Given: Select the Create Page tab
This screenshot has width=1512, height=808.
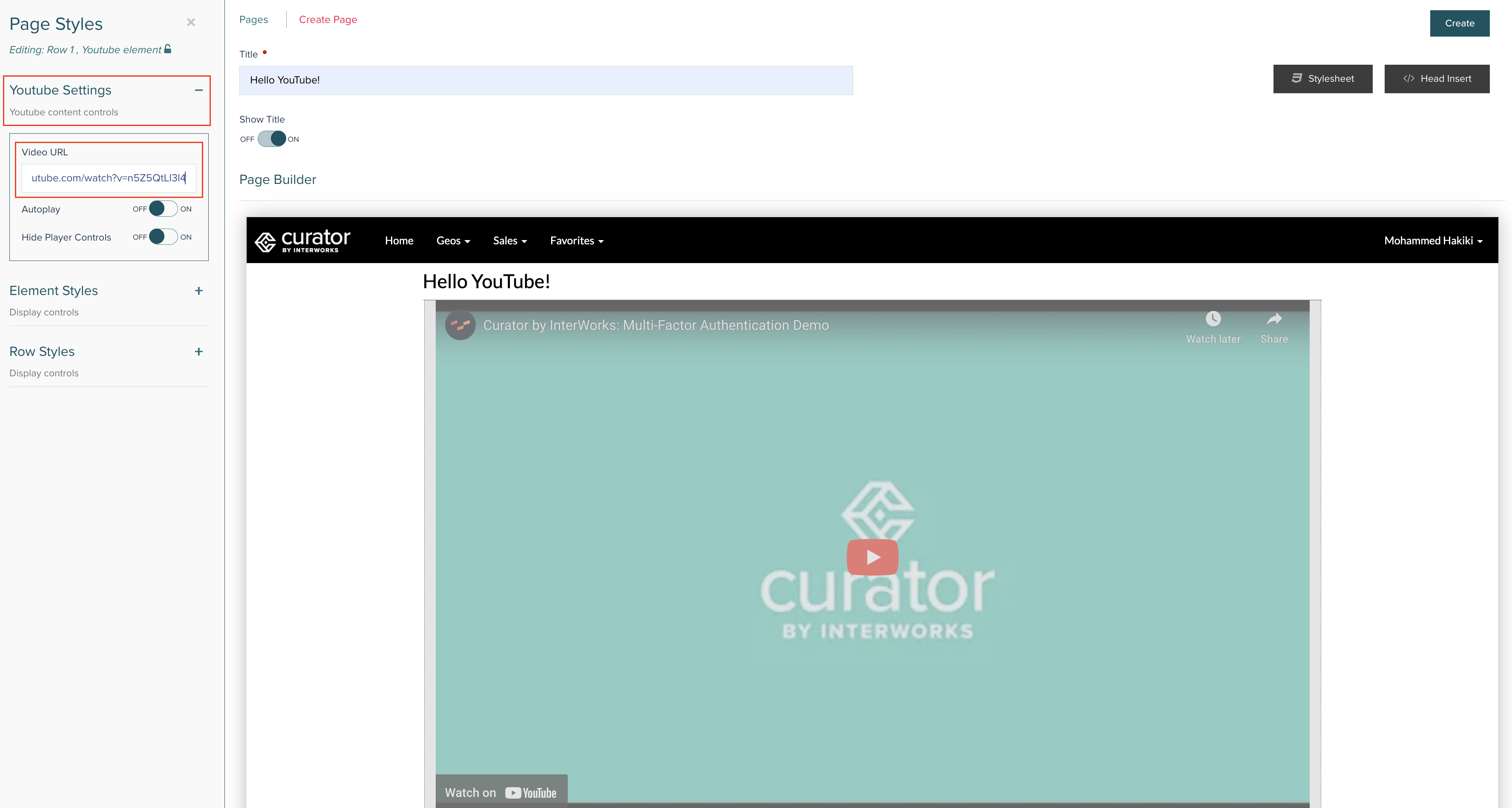Looking at the screenshot, I should coord(328,19).
